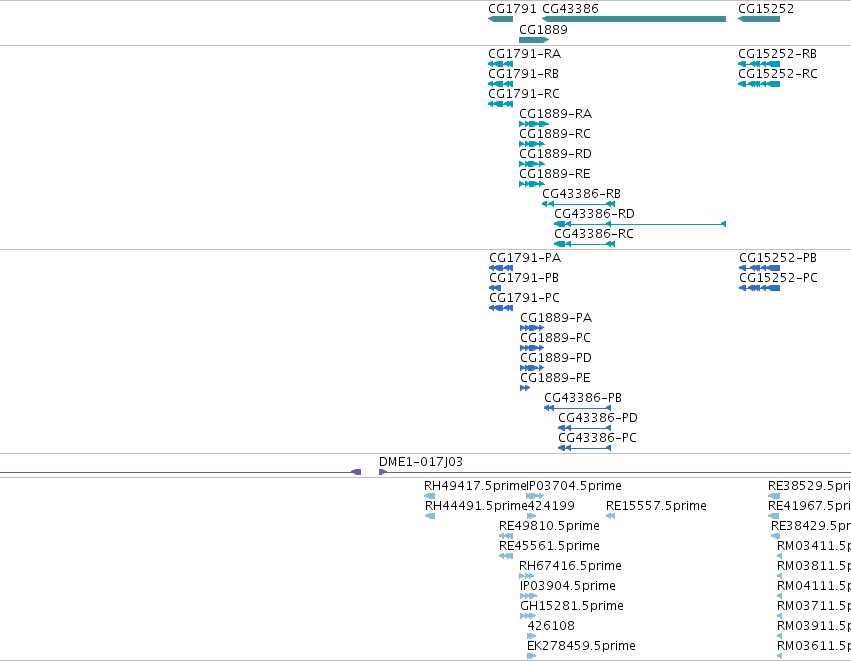Open EST RH49417.5prime

pyautogui.click(x=475, y=486)
